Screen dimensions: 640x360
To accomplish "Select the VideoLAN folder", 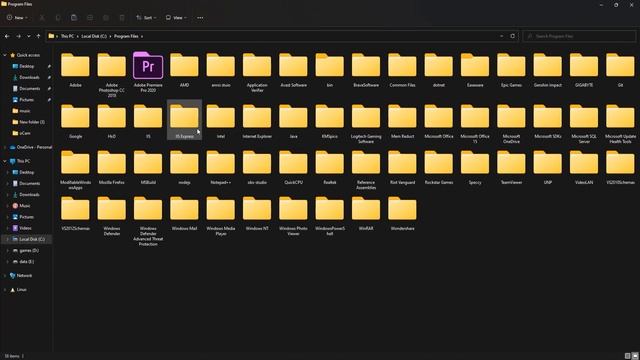I will coord(584,167).
